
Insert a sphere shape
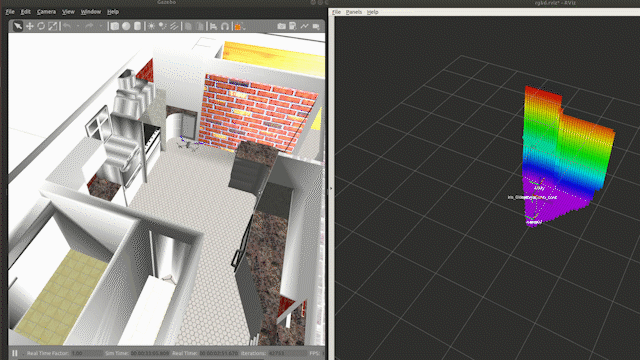point(126,26)
